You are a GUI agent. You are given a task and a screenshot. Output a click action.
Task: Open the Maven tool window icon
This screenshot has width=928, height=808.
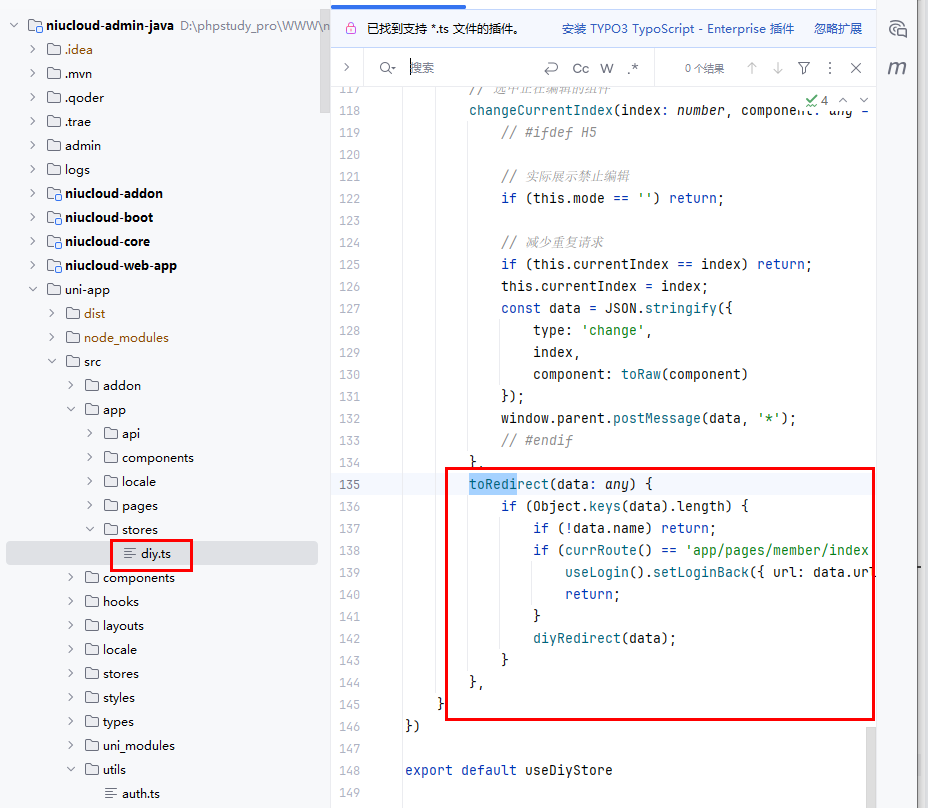898,67
